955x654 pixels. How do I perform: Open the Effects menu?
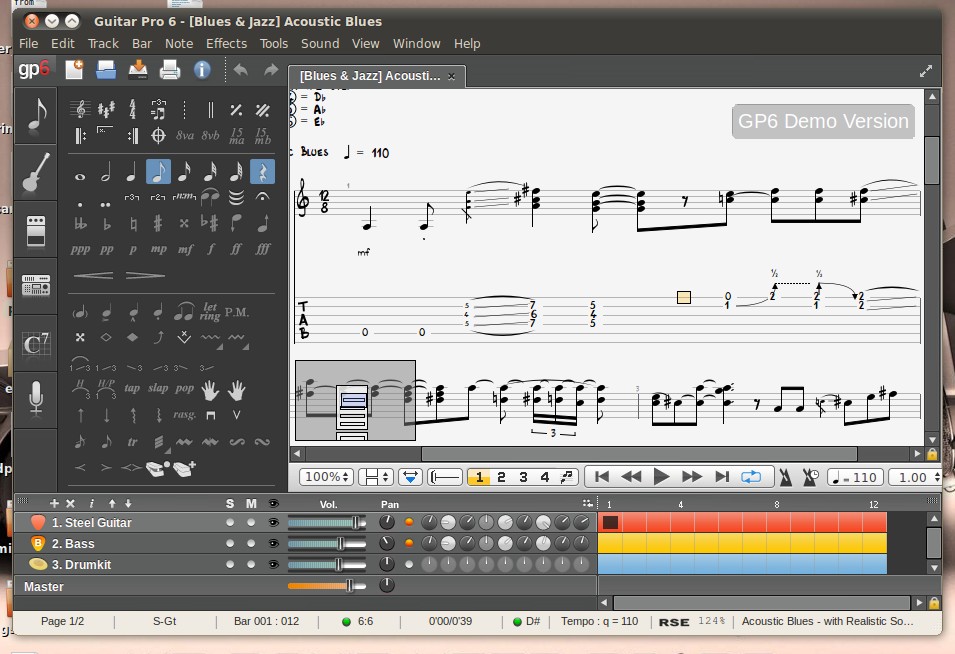226,43
